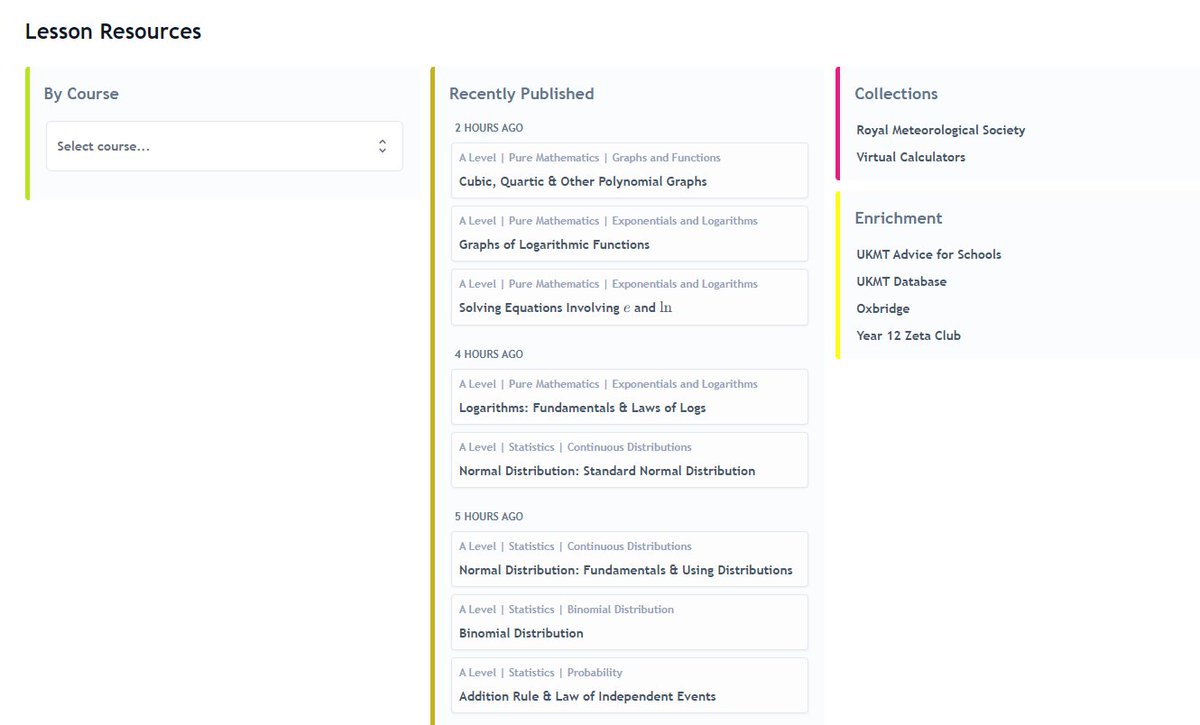Click the Enrichment panel heading
1200x725 pixels.
click(x=898, y=218)
